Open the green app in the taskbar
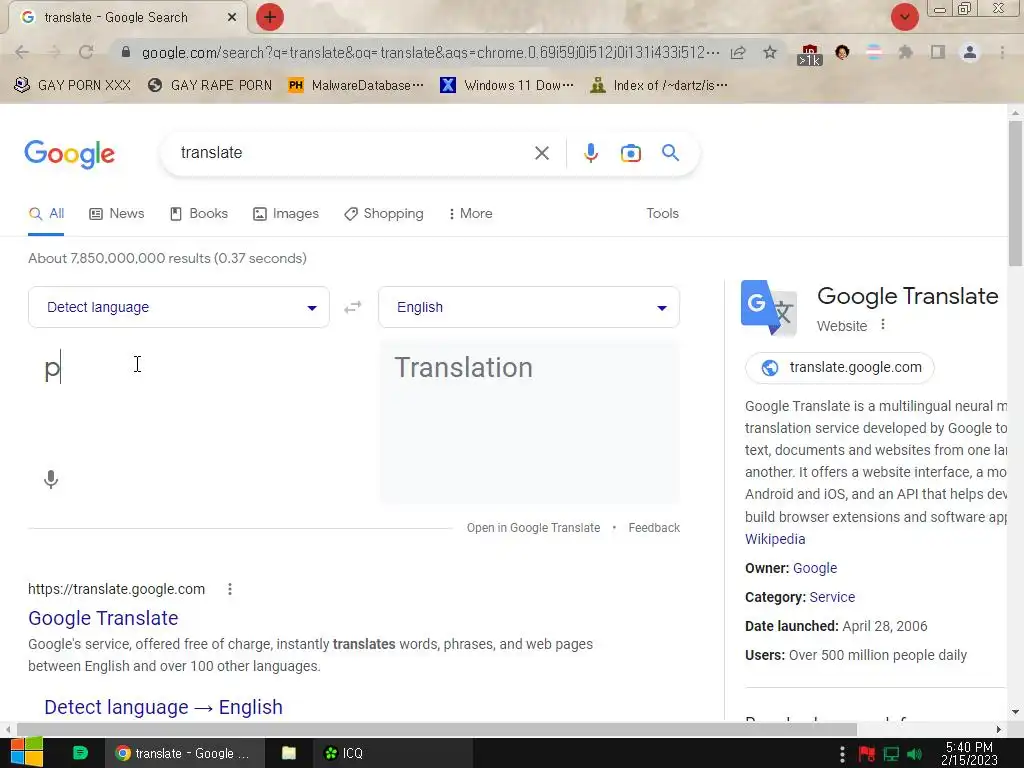 pos(80,753)
